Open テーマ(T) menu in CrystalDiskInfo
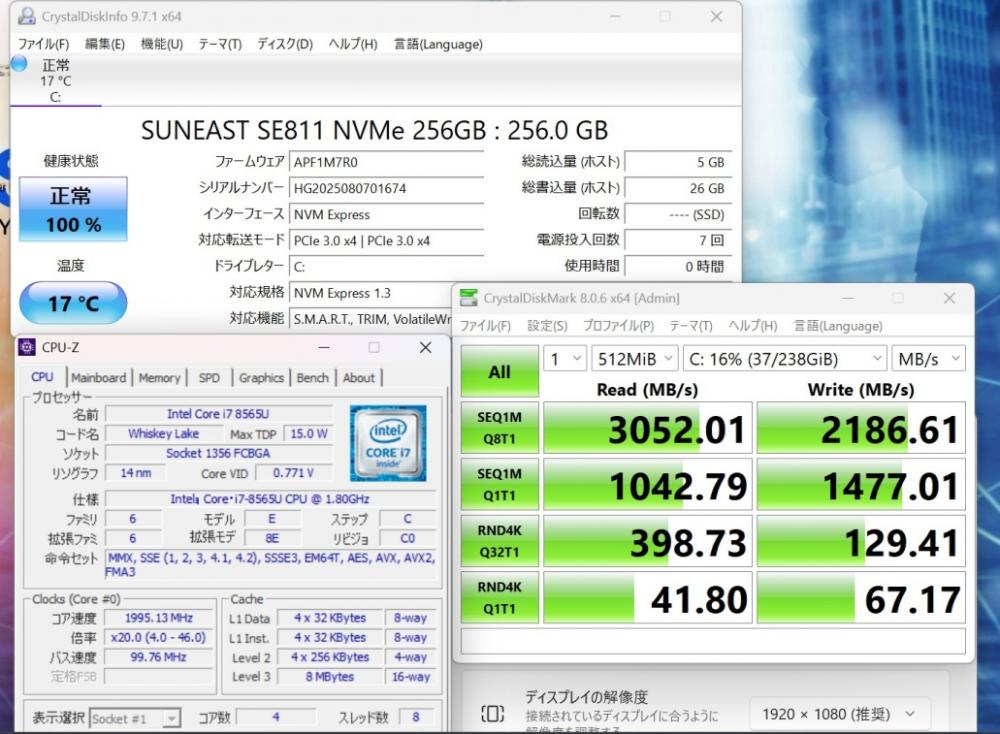 coord(220,44)
